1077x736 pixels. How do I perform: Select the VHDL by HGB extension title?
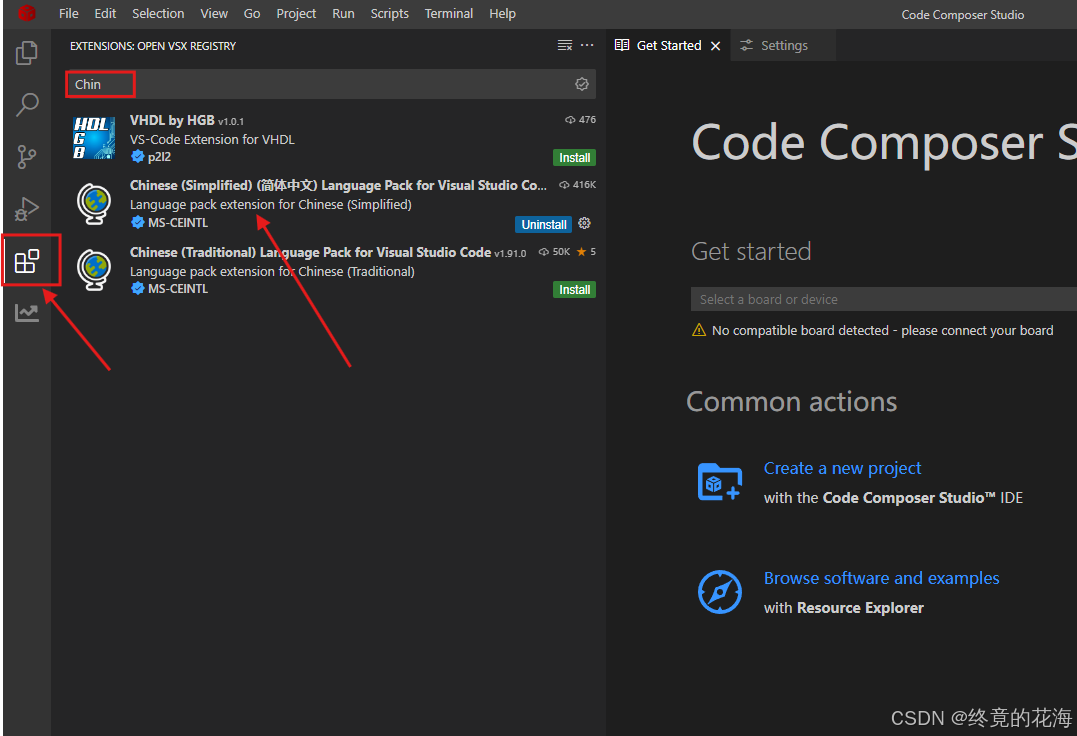click(172, 120)
